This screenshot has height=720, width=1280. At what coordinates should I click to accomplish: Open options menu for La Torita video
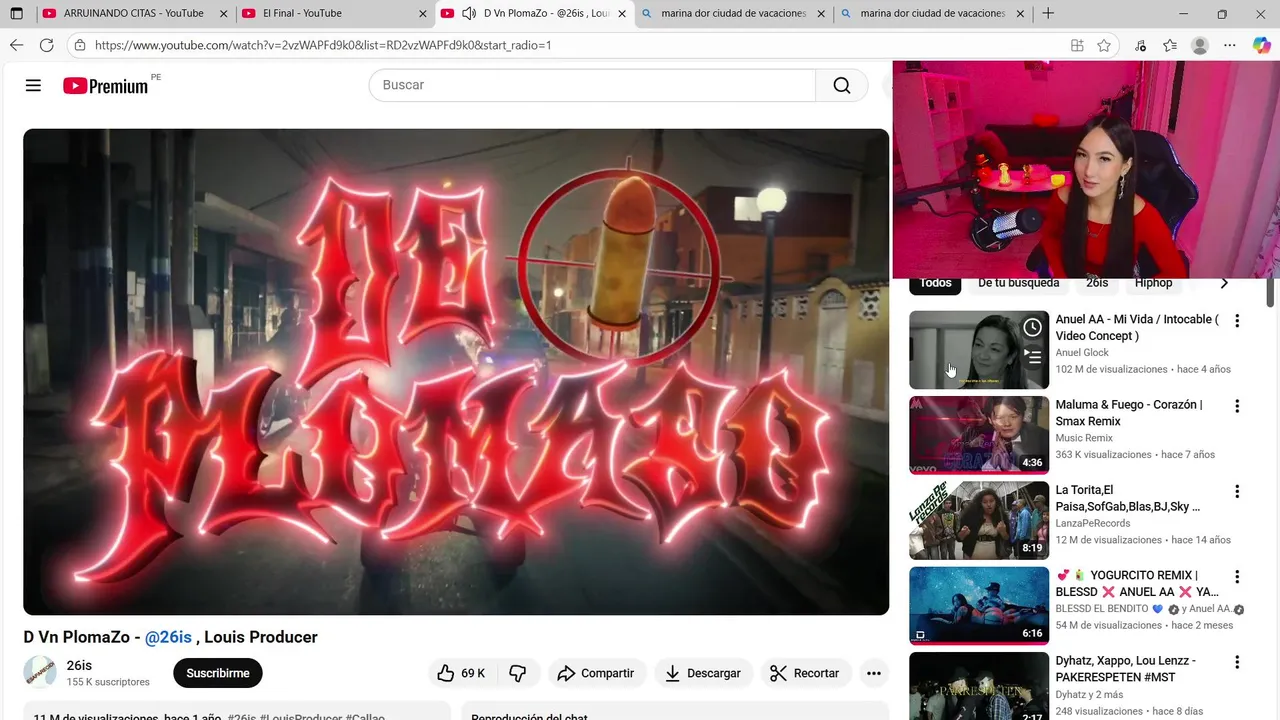pyautogui.click(x=1237, y=491)
